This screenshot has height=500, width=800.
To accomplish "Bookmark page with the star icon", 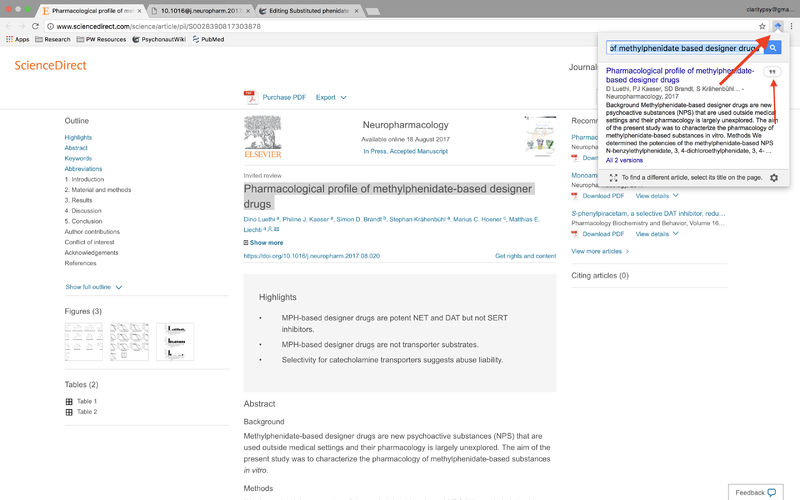I will [762, 26].
